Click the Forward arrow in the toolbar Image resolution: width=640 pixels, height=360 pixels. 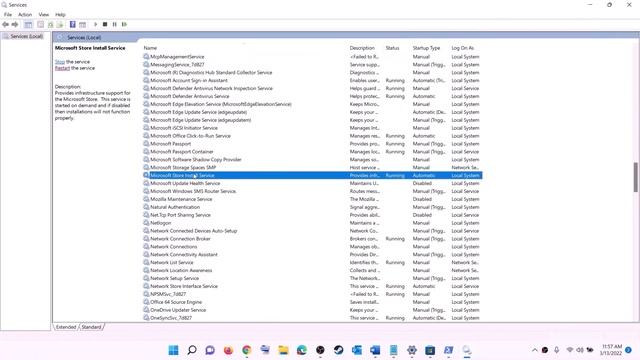click(15, 24)
